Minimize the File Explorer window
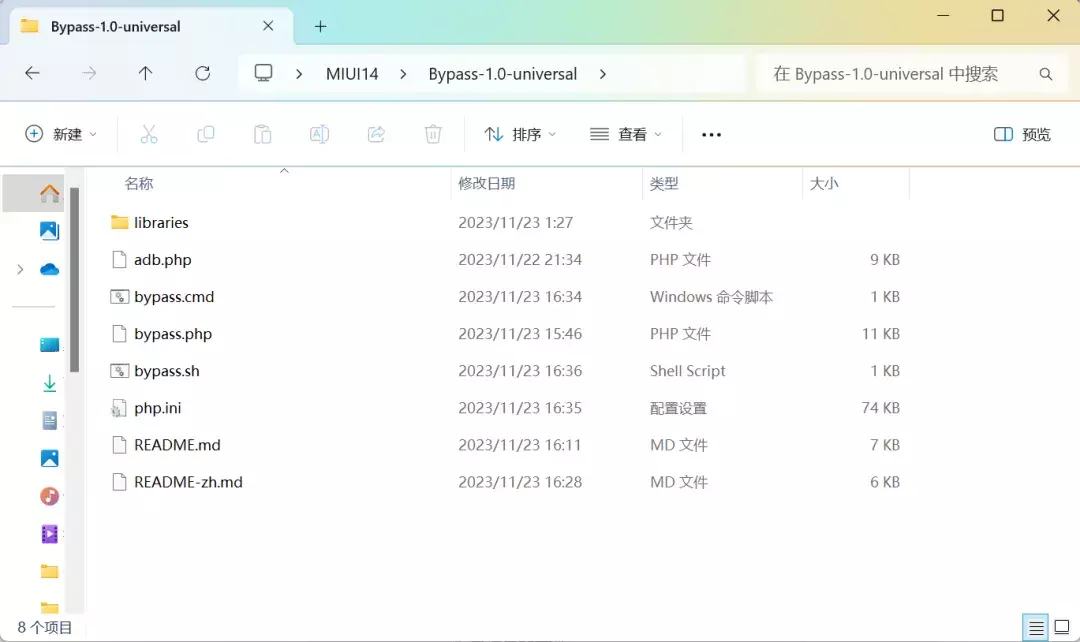 pos(943,15)
